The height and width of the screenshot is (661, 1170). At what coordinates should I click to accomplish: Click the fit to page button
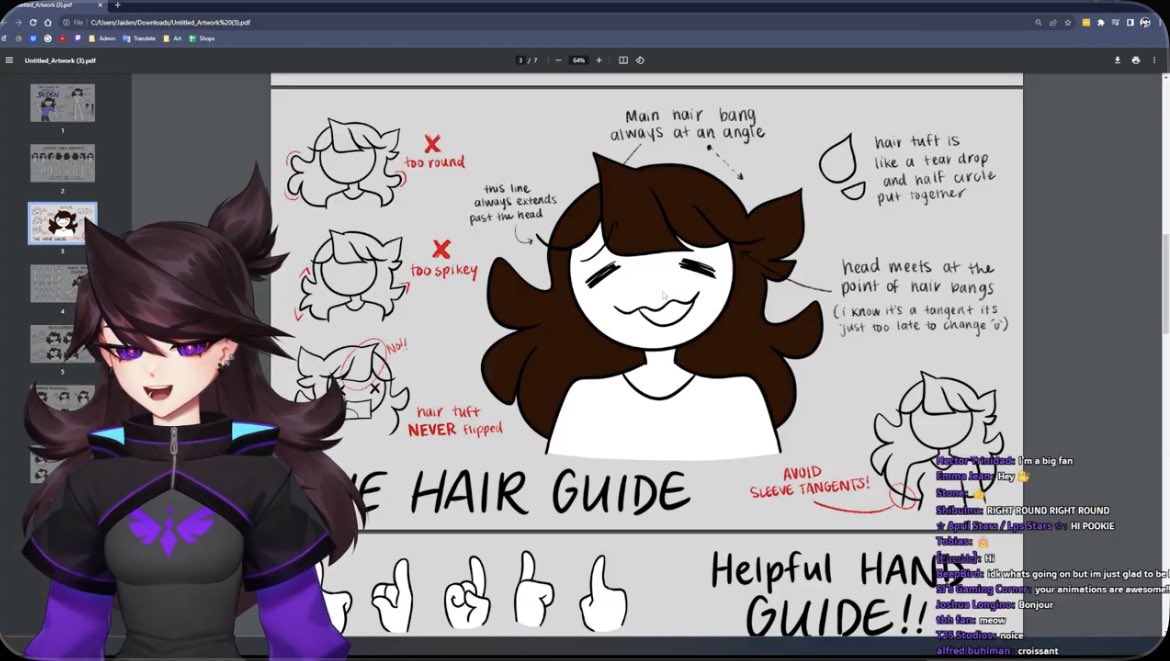pyautogui.click(x=623, y=60)
